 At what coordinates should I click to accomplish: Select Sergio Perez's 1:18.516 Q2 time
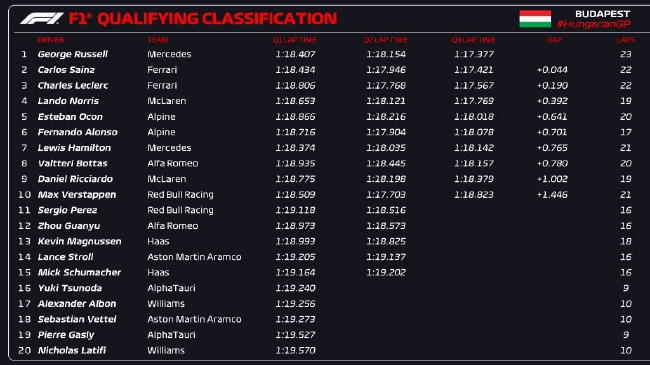386,210
